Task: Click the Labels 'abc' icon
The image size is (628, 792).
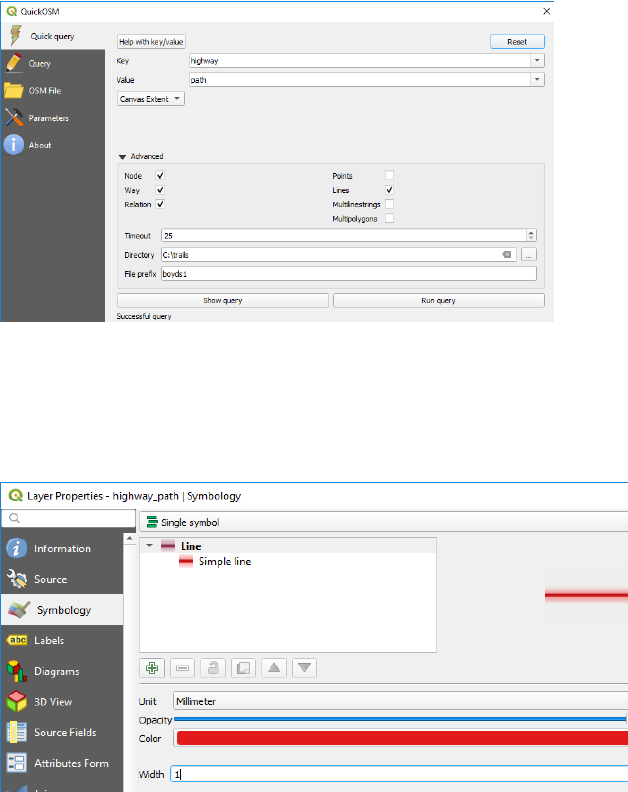Action: pos(17,640)
